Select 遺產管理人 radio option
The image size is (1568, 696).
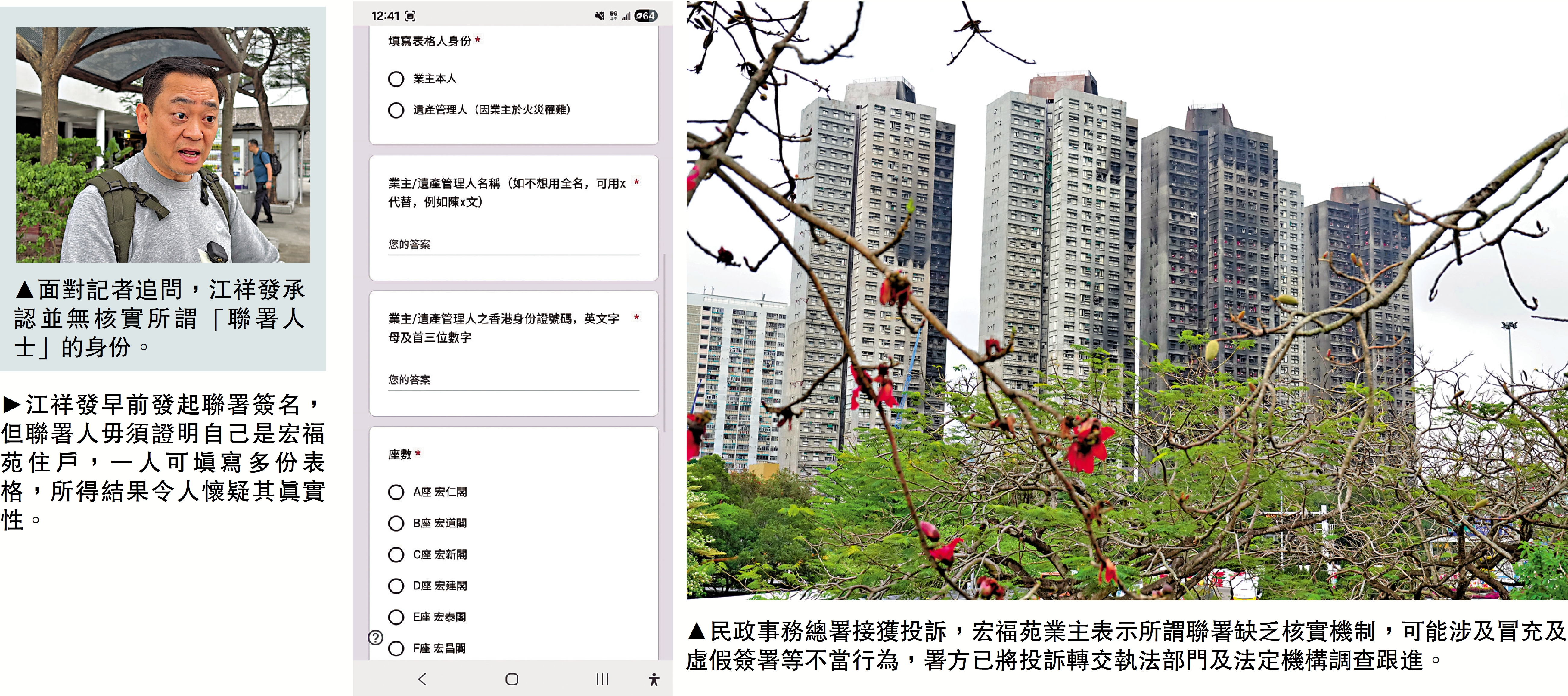[396, 110]
